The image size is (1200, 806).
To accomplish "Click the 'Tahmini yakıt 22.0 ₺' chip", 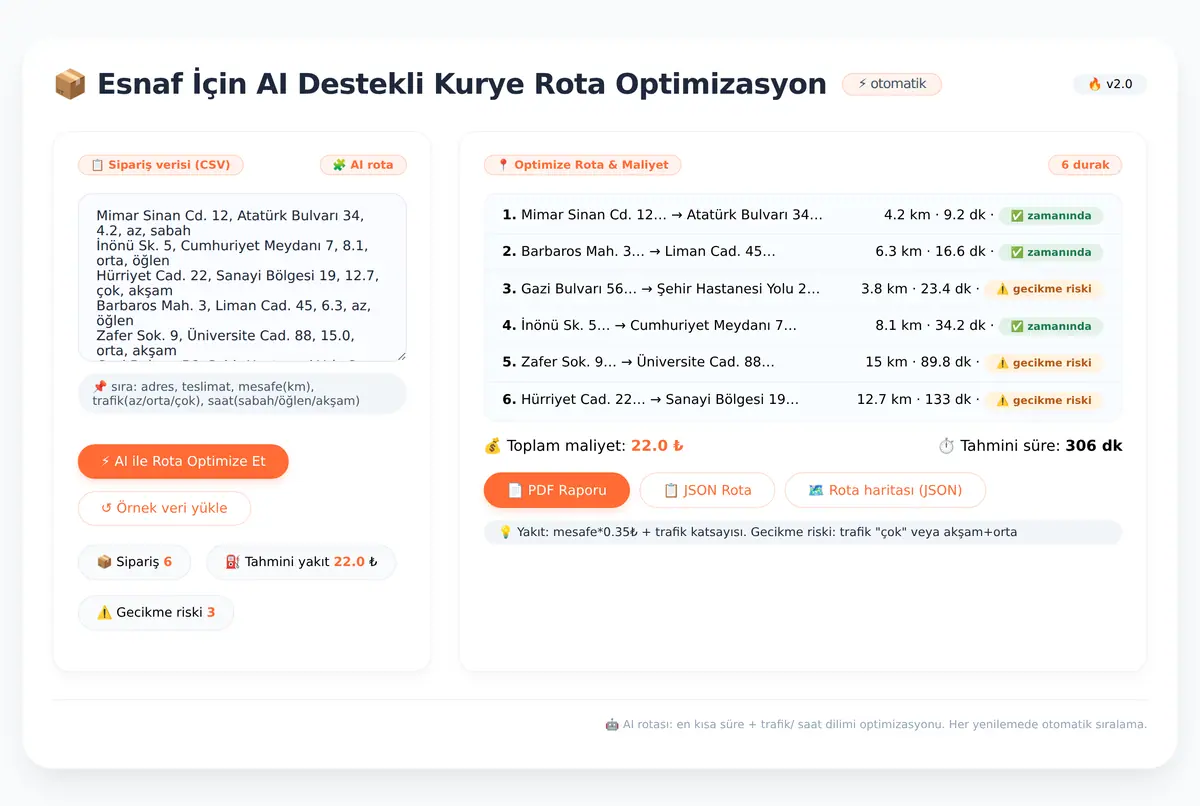I will pyautogui.click(x=301, y=562).
